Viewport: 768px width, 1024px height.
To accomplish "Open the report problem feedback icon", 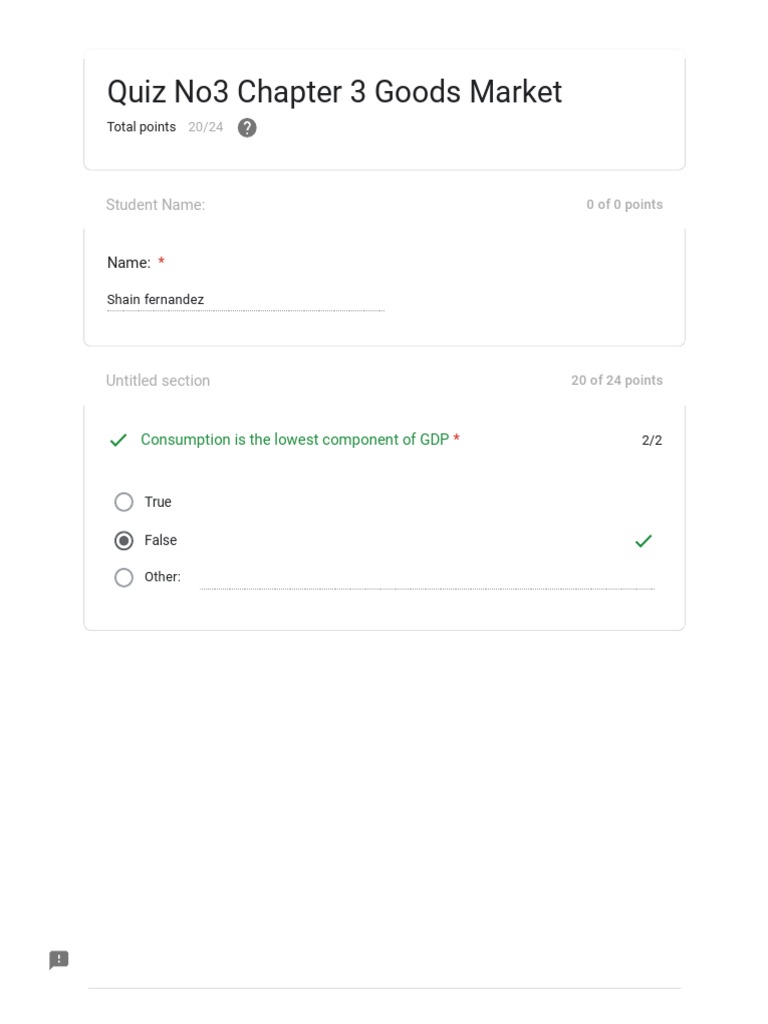I will point(59,960).
